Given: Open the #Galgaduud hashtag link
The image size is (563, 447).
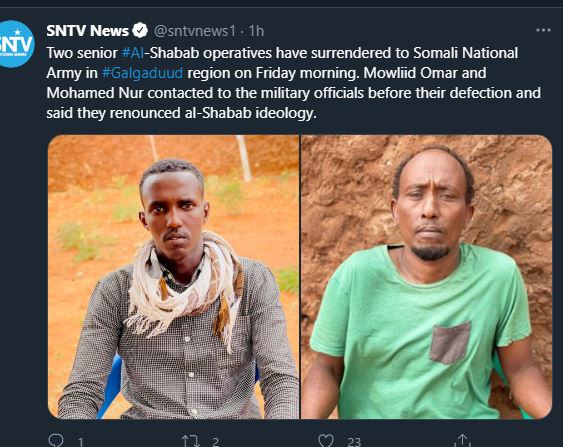Looking at the screenshot, I should tap(143, 73).
